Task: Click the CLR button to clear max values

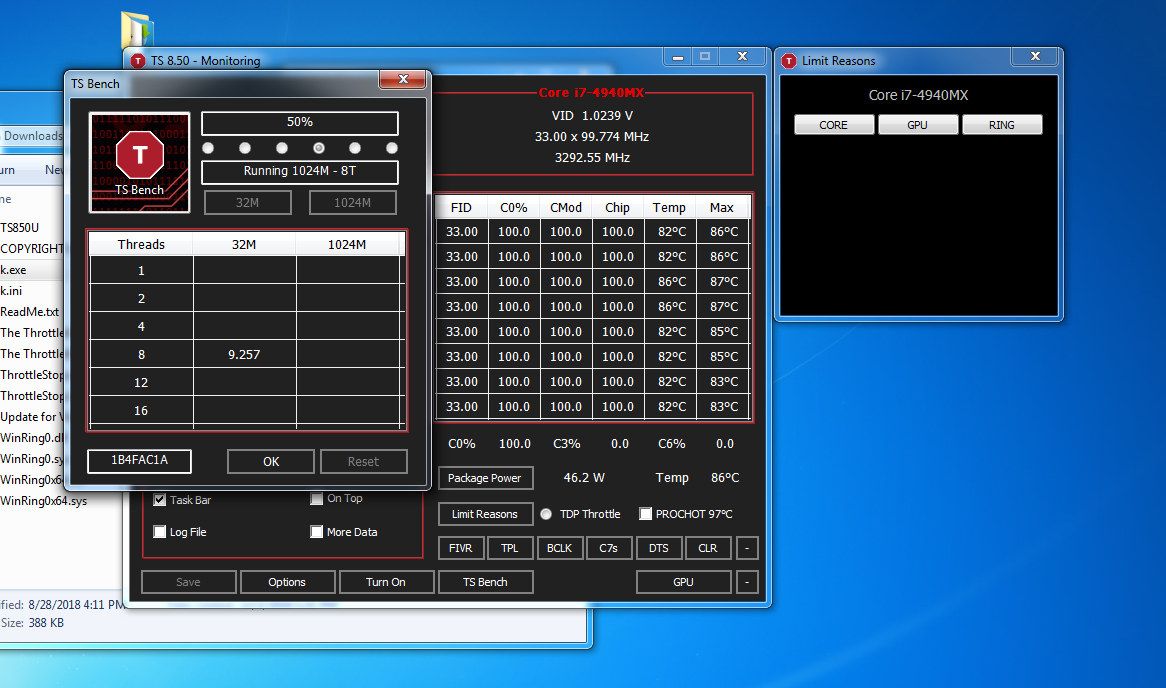Action: (707, 548)
